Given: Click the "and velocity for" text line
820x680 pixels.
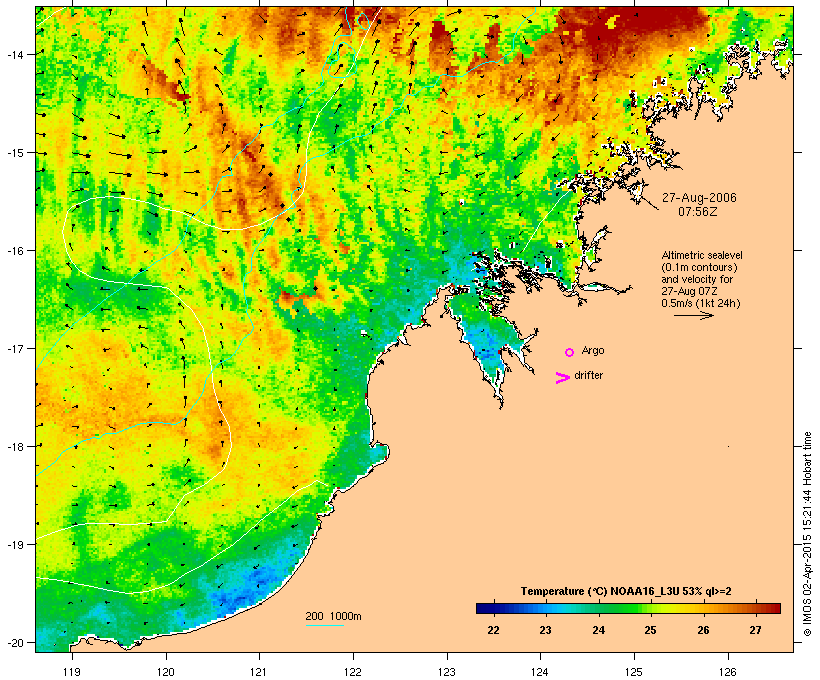Looking at the screenshot, I should tap(697, 279).
